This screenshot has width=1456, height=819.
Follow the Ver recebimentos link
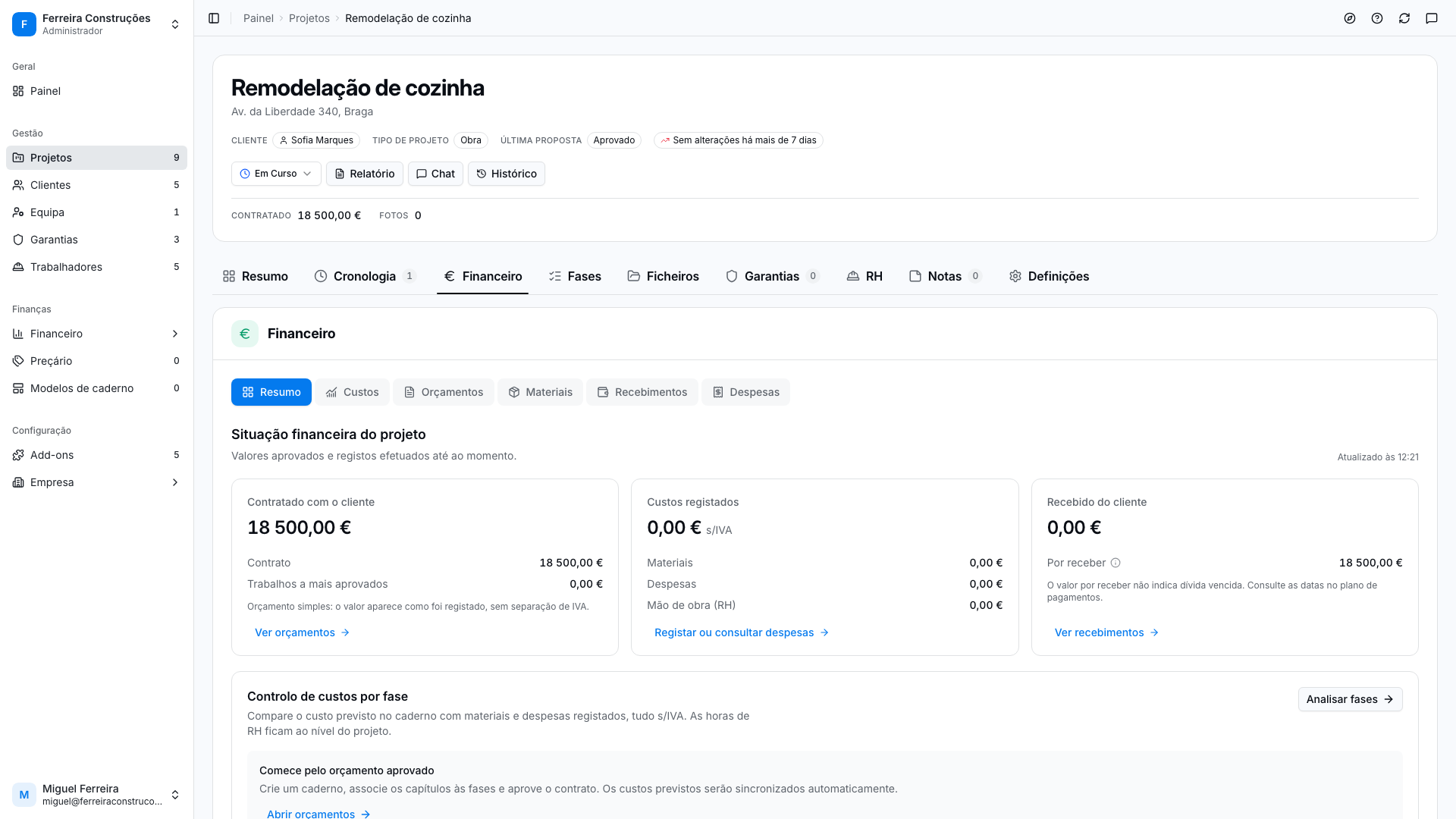pyautogui.click(x=1106, y=632)
